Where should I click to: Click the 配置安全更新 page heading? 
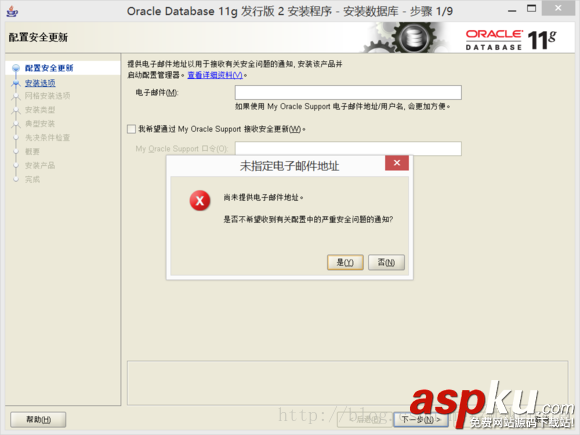(38, 37)
